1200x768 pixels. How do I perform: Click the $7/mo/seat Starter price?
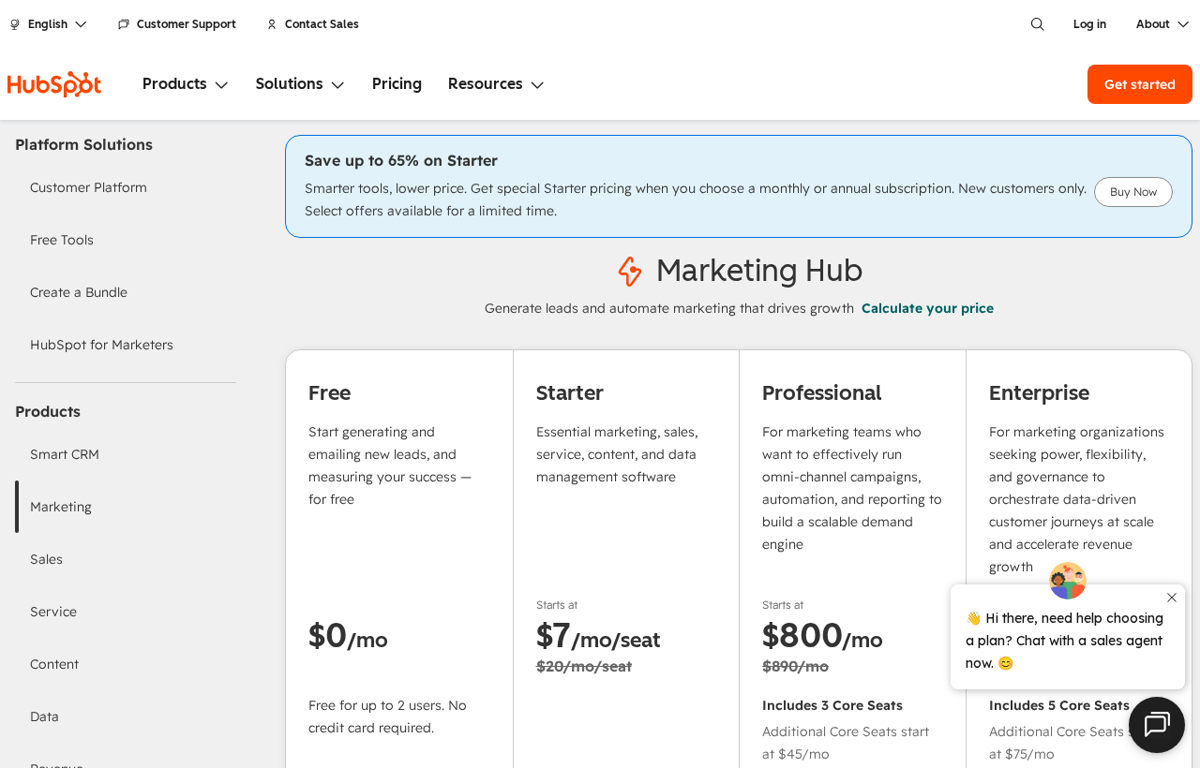(598, 636)
